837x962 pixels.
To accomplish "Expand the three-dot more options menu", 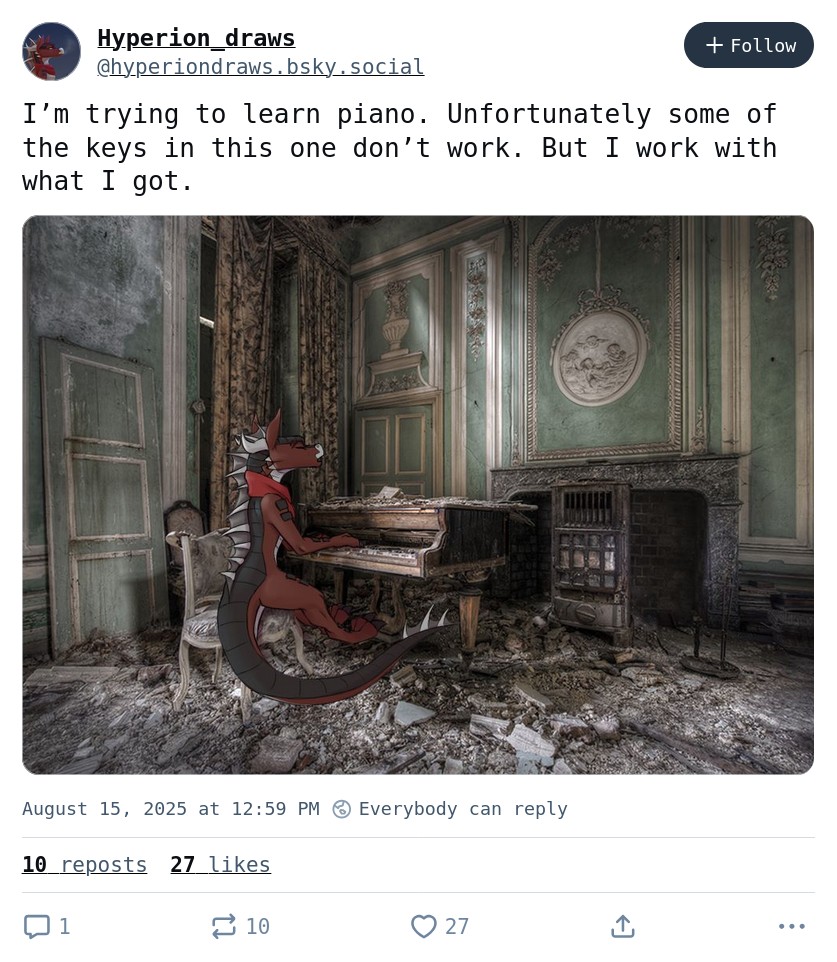I will pyautogui.click(x=792, y=926).
